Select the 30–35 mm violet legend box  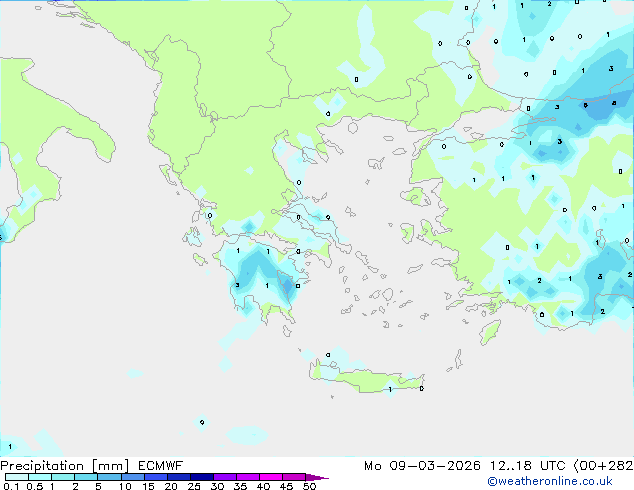click(225, 477)
